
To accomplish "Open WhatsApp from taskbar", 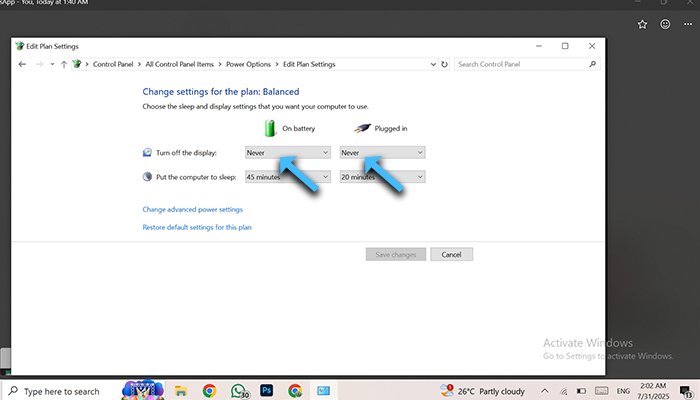I will (x=239, y=391).
